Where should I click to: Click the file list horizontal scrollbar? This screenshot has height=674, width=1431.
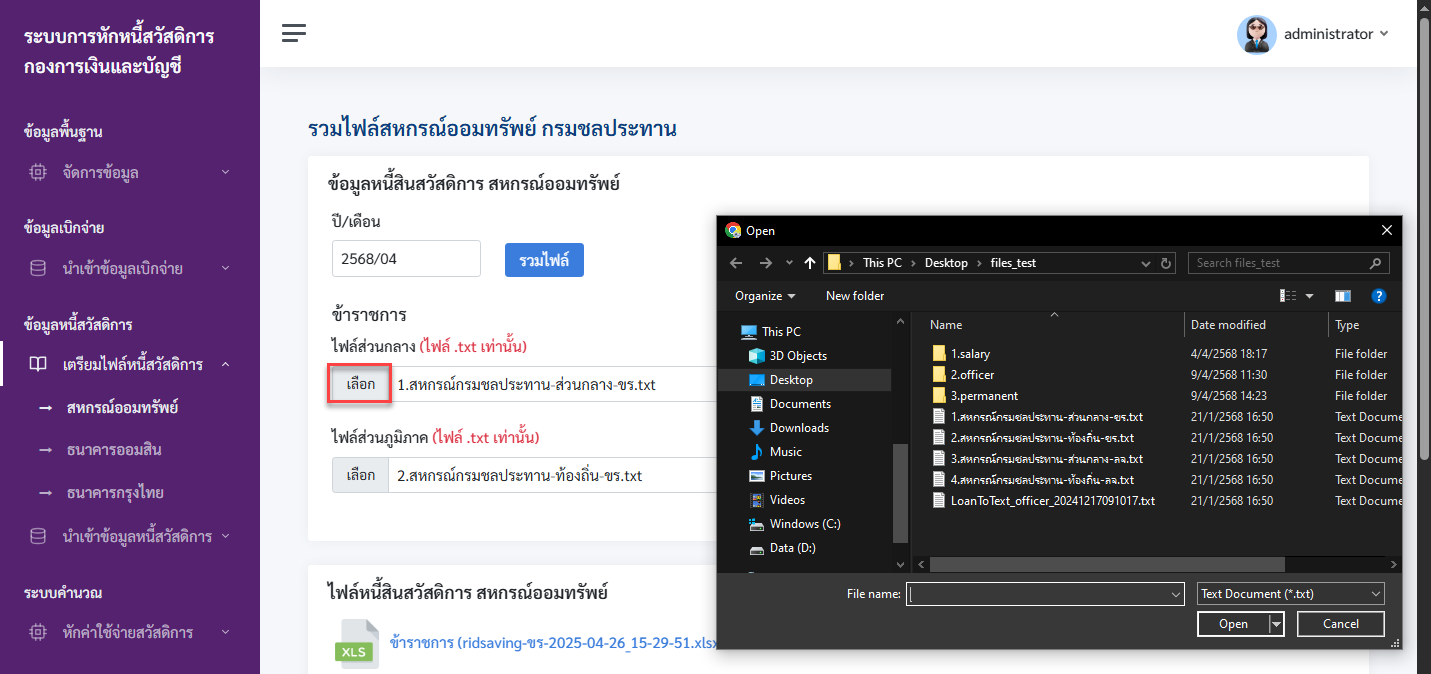(1108, 565)
